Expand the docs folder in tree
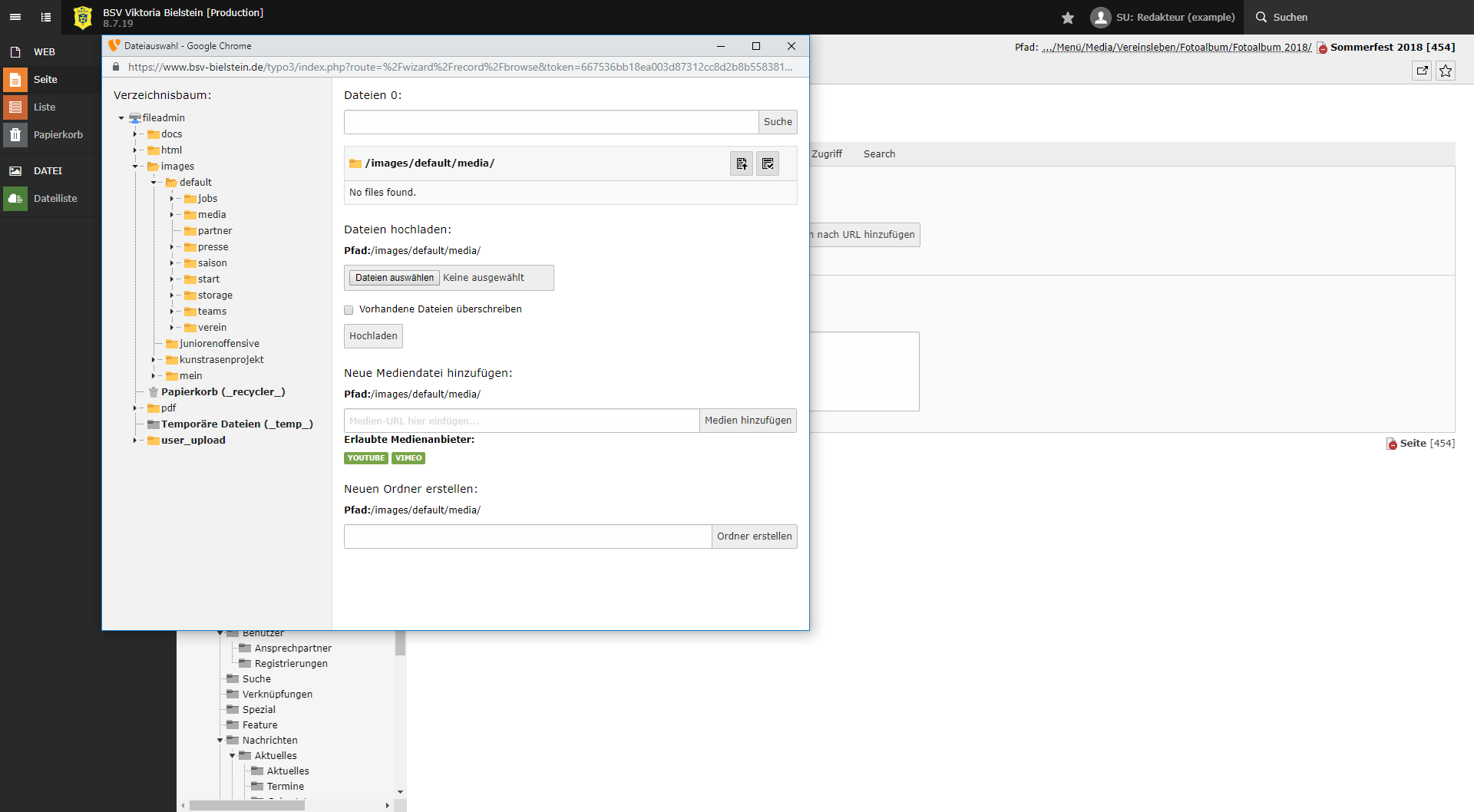Image resolution: width=1474 pixels, height=812 pixels. [x=135, y=134]
